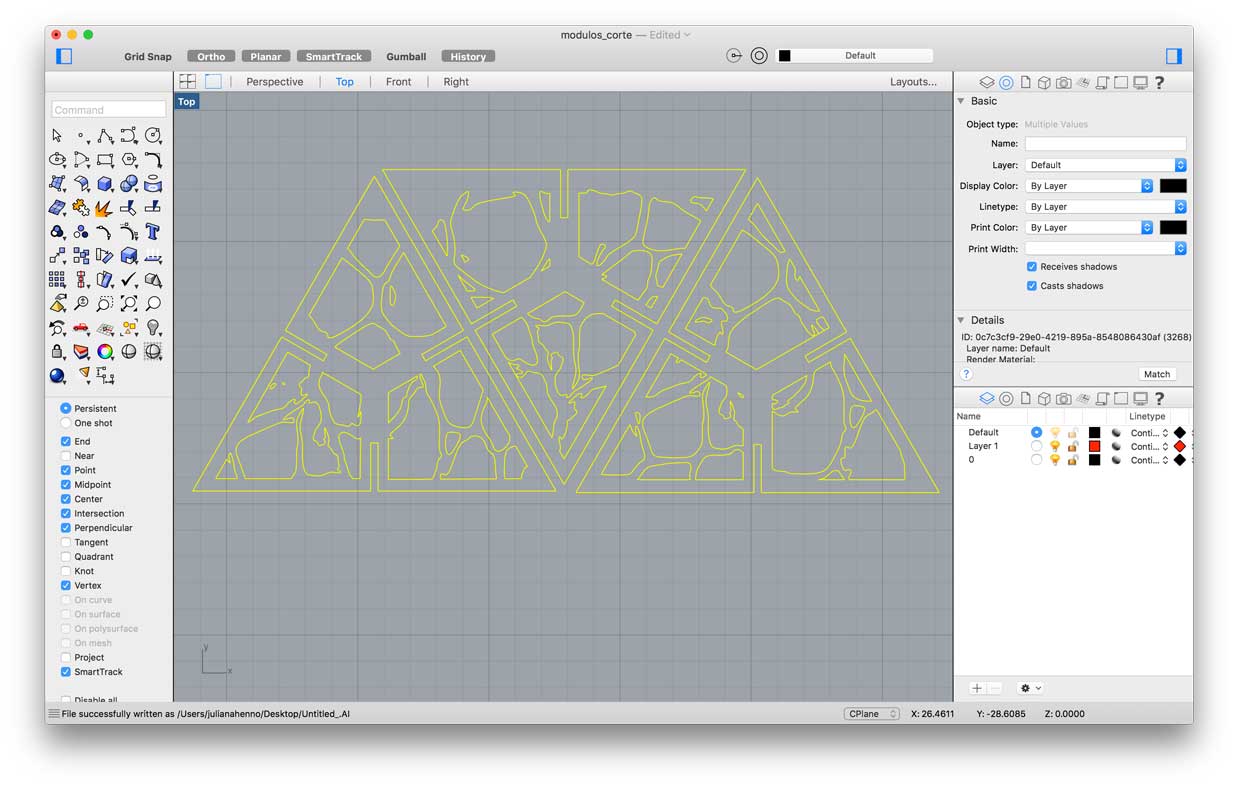Toggle the History button
This screenshot has height=788, width=1238.
[468, 57]
